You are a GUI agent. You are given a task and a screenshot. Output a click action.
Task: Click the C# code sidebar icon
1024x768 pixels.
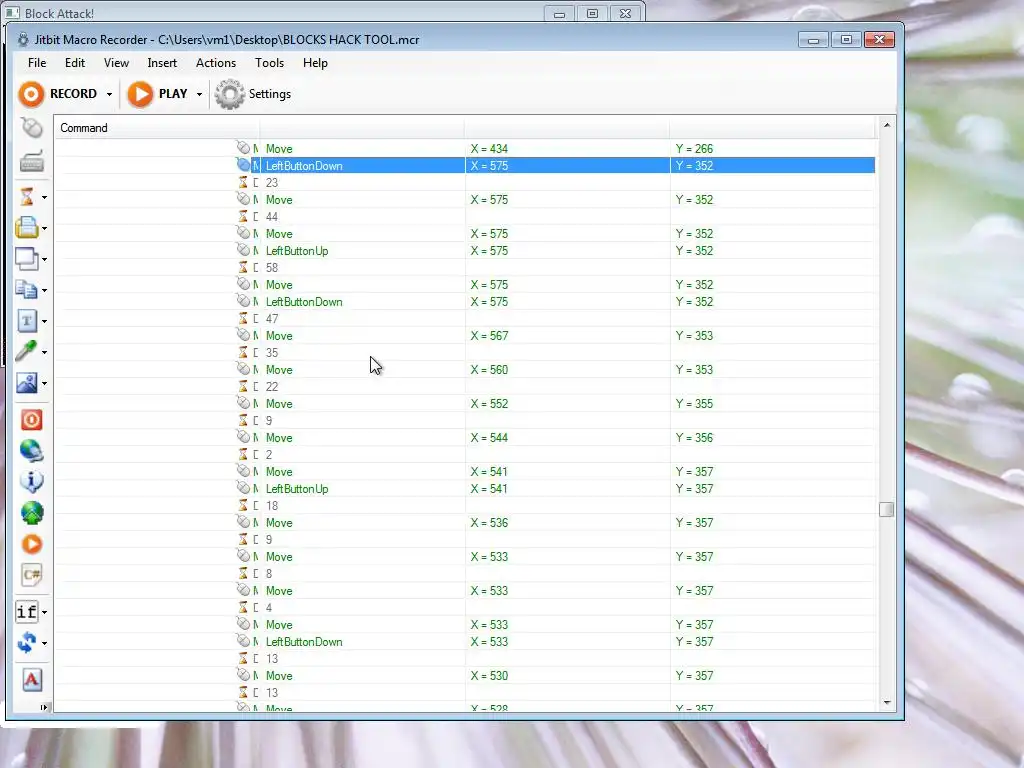(x=31, y=575)
